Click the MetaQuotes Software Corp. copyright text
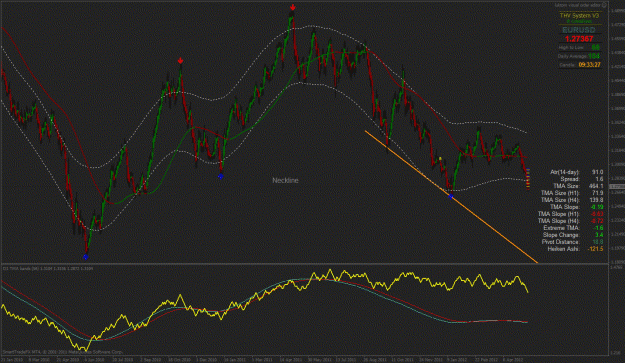Screen dimensions: 625x363 coord(63,352)
